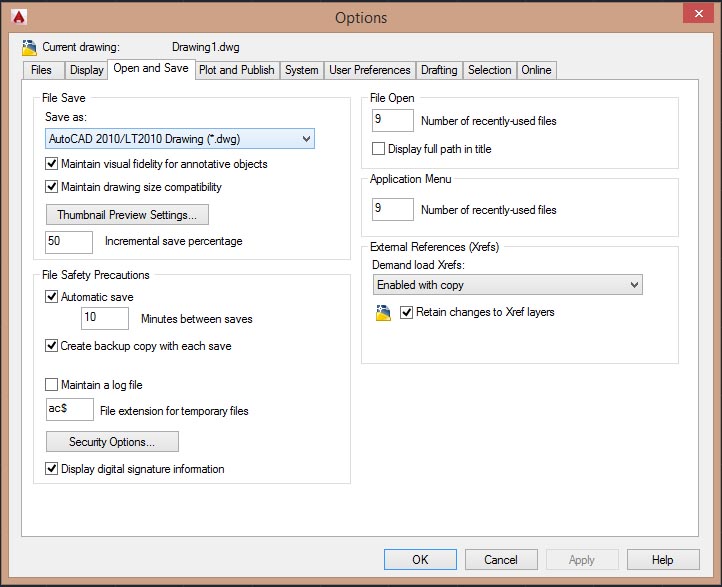Click the Cancel button
This screenshot has width=722, height=587.
501,560
